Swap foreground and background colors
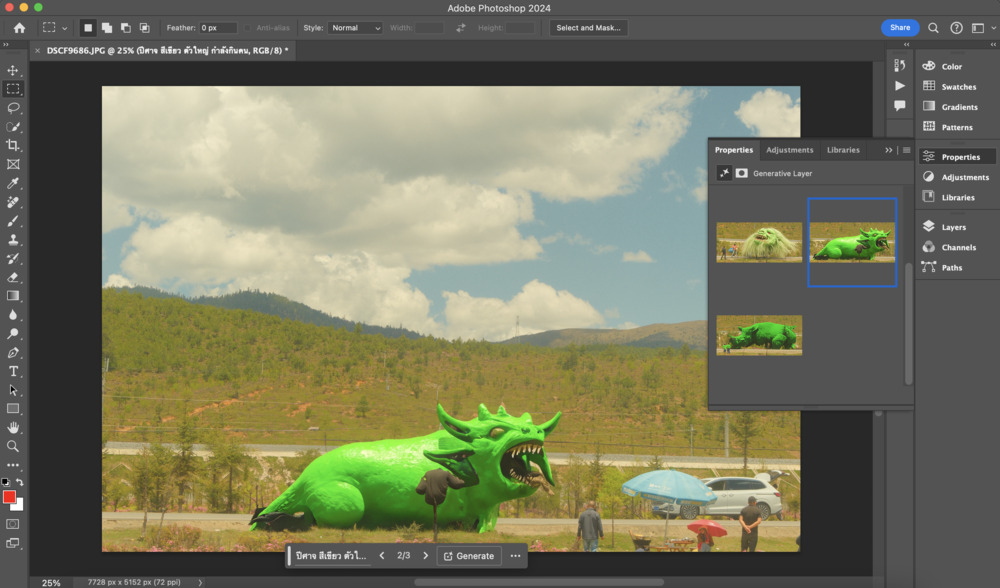This screenshot has width=1000, height=588. coord(19,482)
